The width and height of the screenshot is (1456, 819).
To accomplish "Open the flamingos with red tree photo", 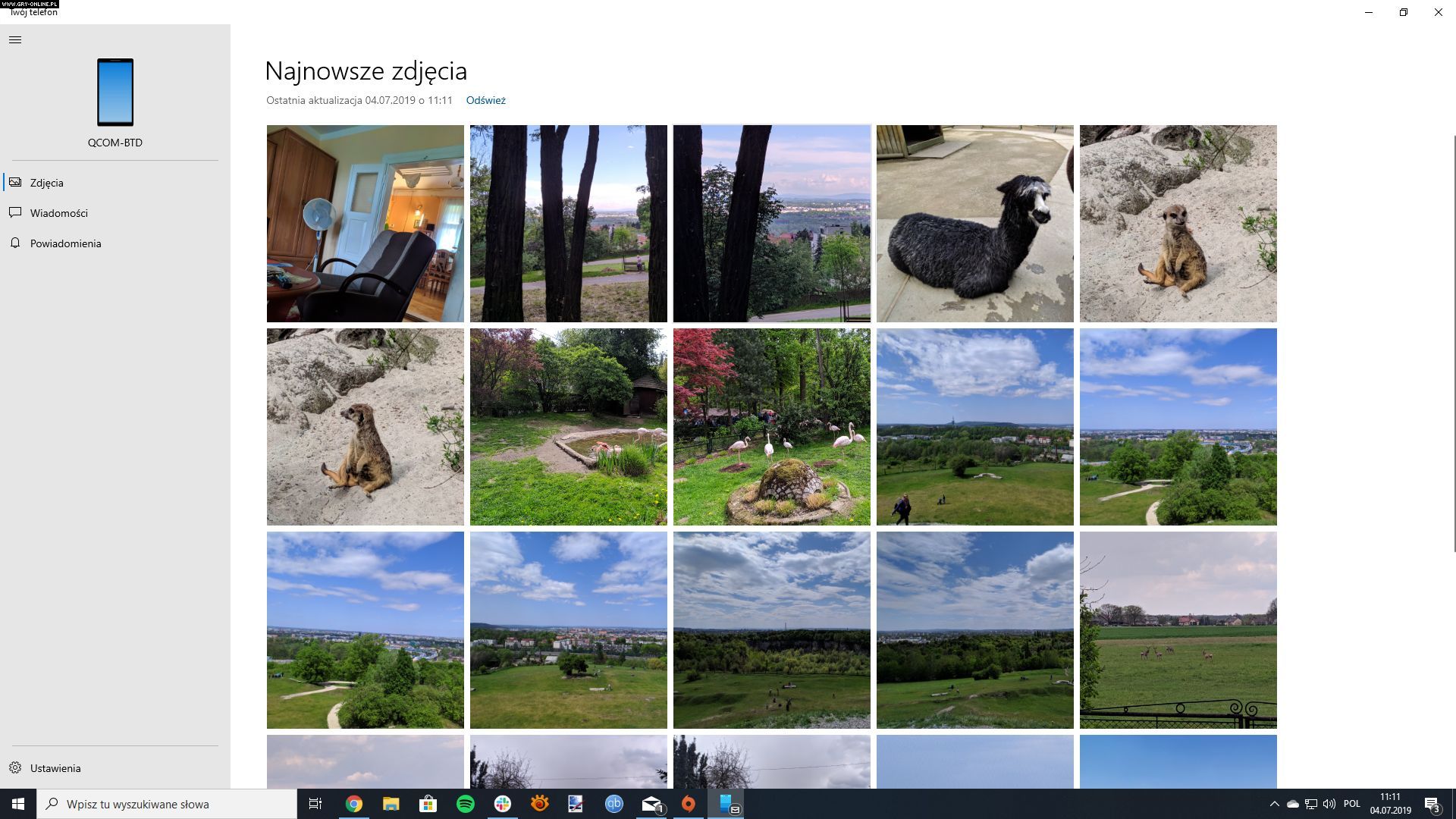I will (771, 427).
